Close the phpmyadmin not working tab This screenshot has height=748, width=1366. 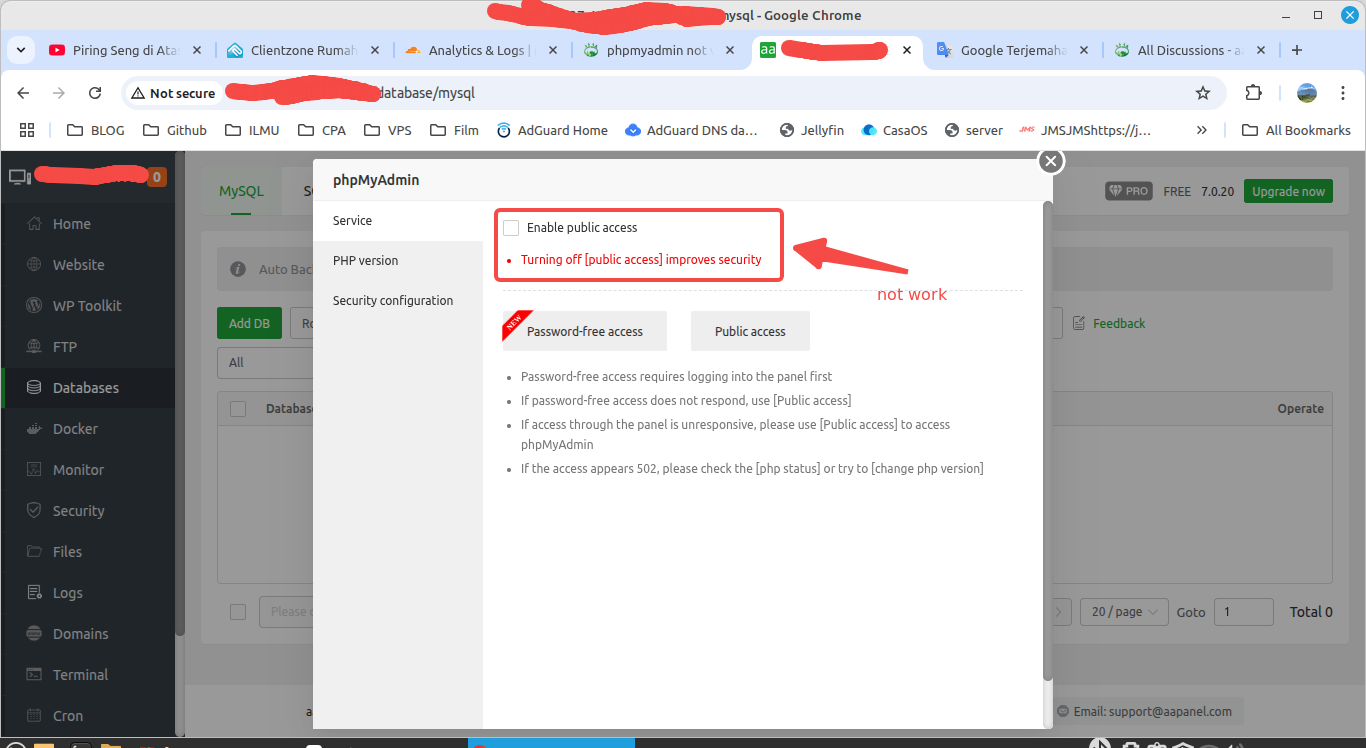click(x=731, y=50)
